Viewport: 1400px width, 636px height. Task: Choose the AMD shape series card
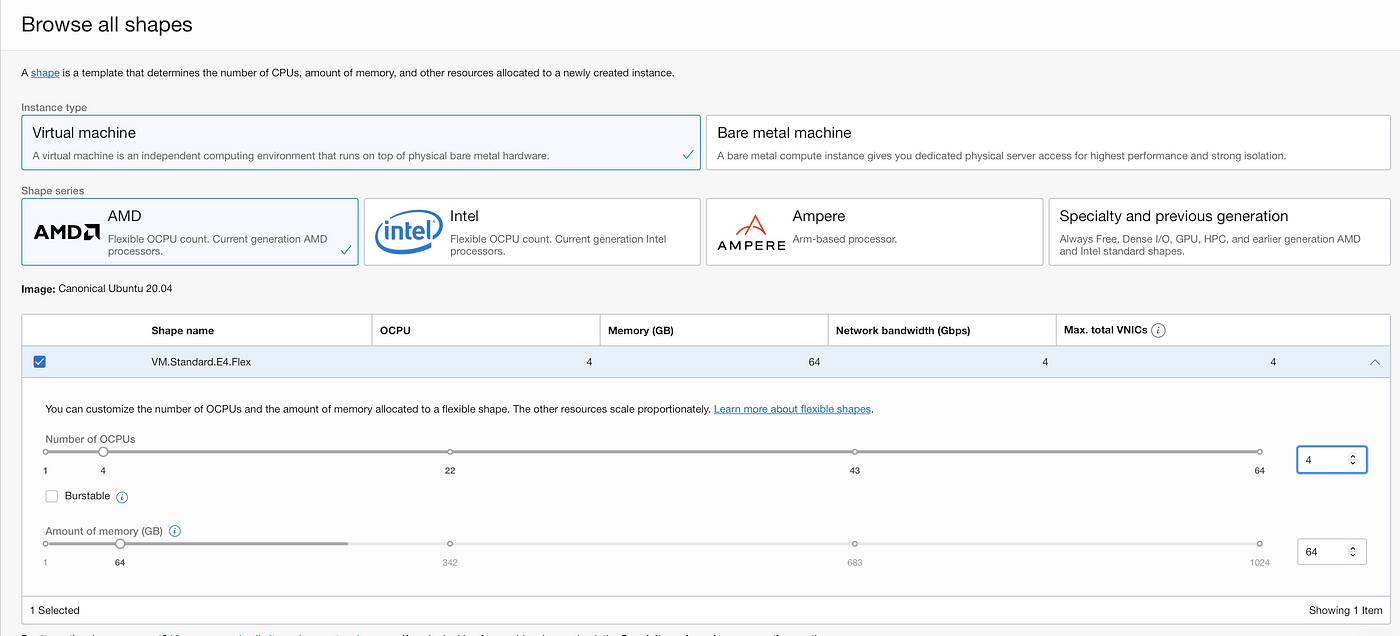click(x=190, y=232)
